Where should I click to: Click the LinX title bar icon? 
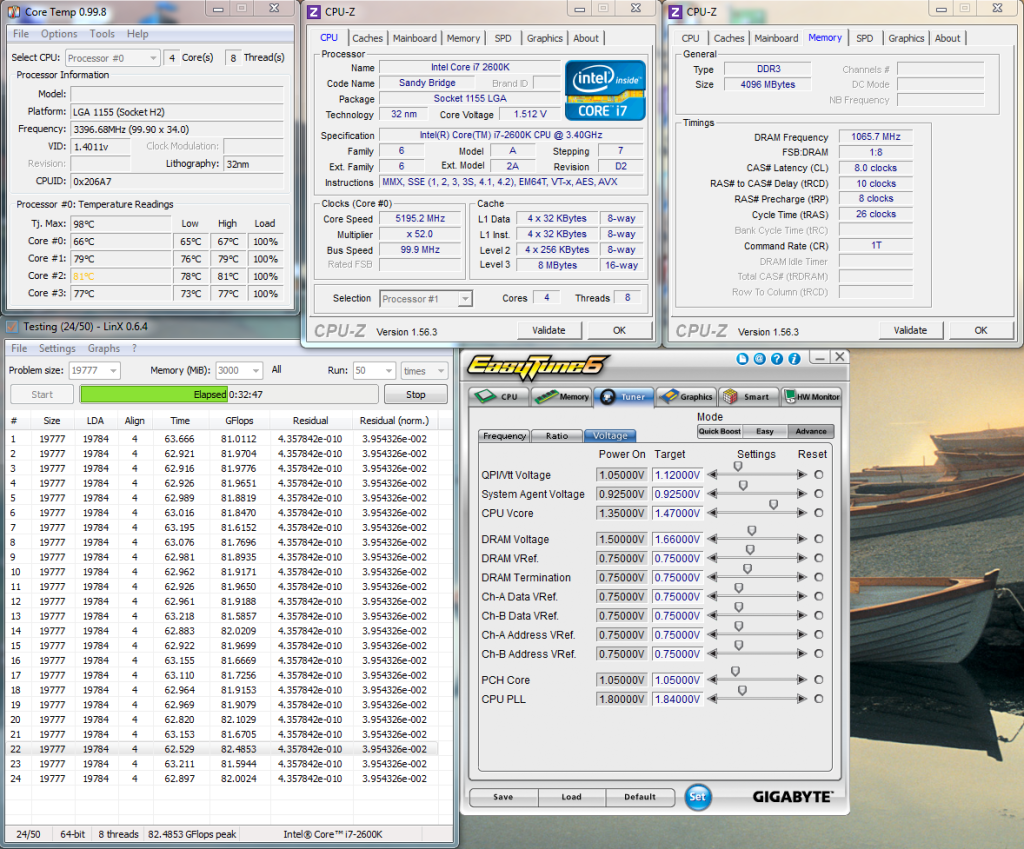(12, 327)
